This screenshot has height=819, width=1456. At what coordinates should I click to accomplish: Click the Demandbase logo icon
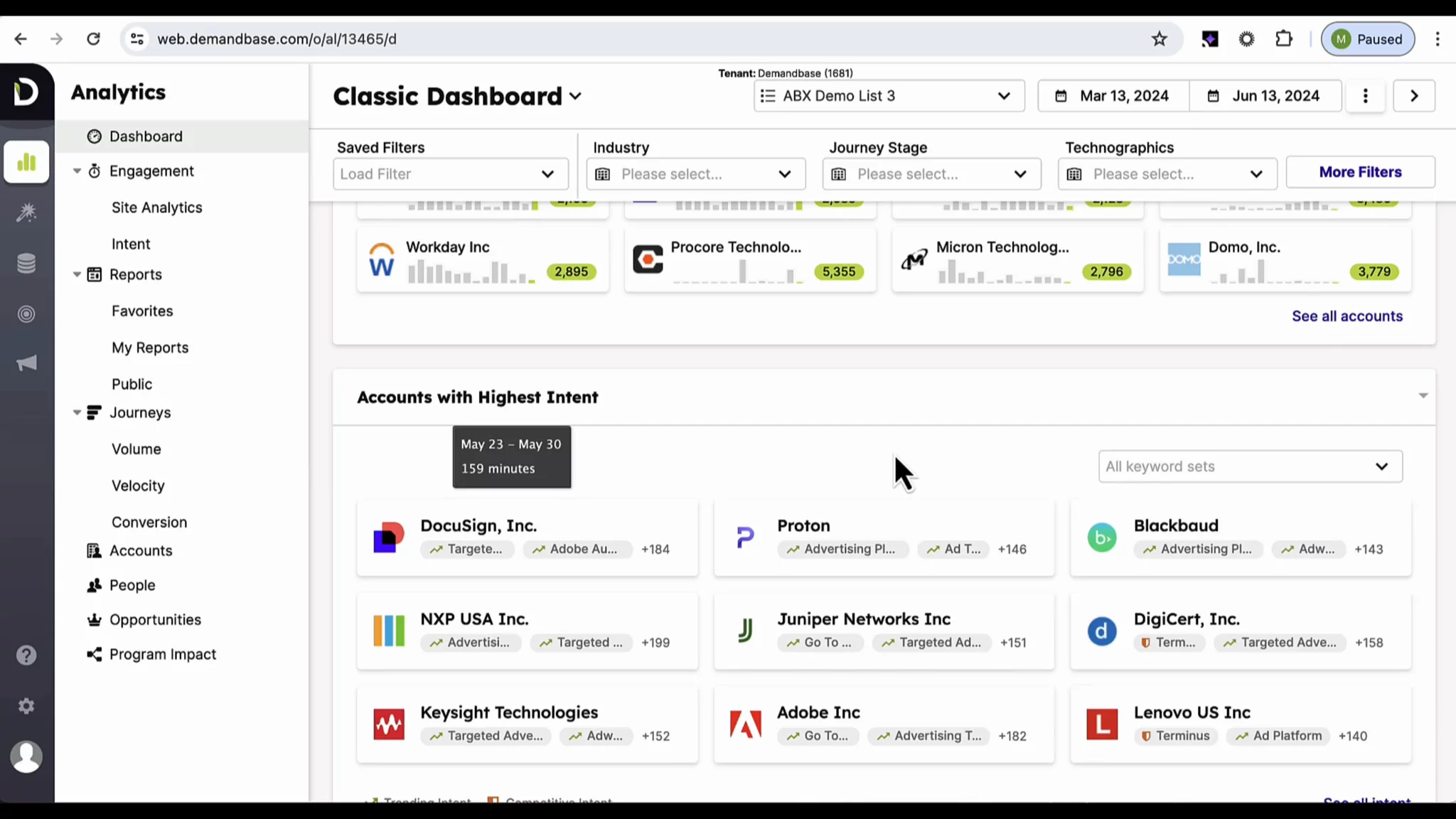26,92
